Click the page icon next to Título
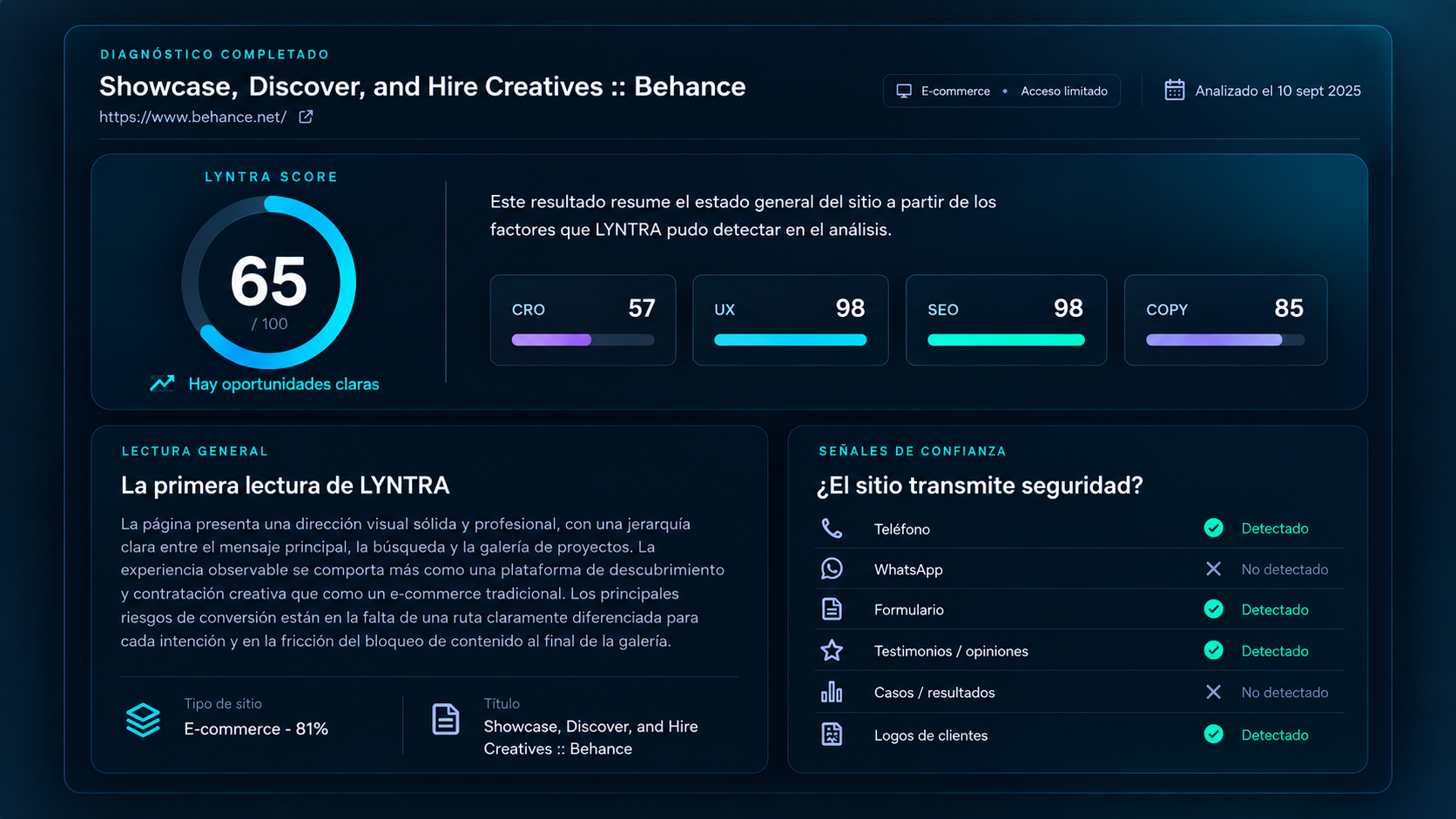The width and height of the screenshot is (1456, 819). pyautogui.click(x=445, y=719)
